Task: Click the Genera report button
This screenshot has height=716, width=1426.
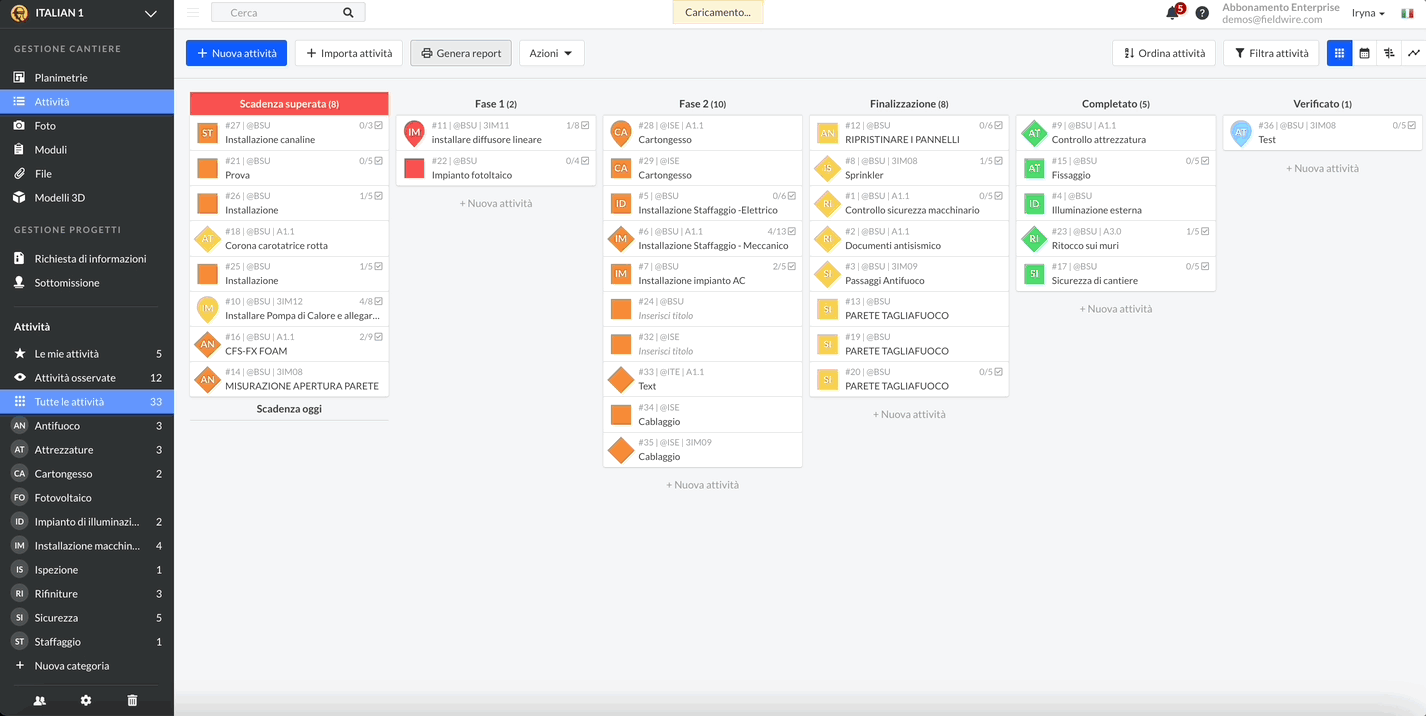Action: (461, 53)
